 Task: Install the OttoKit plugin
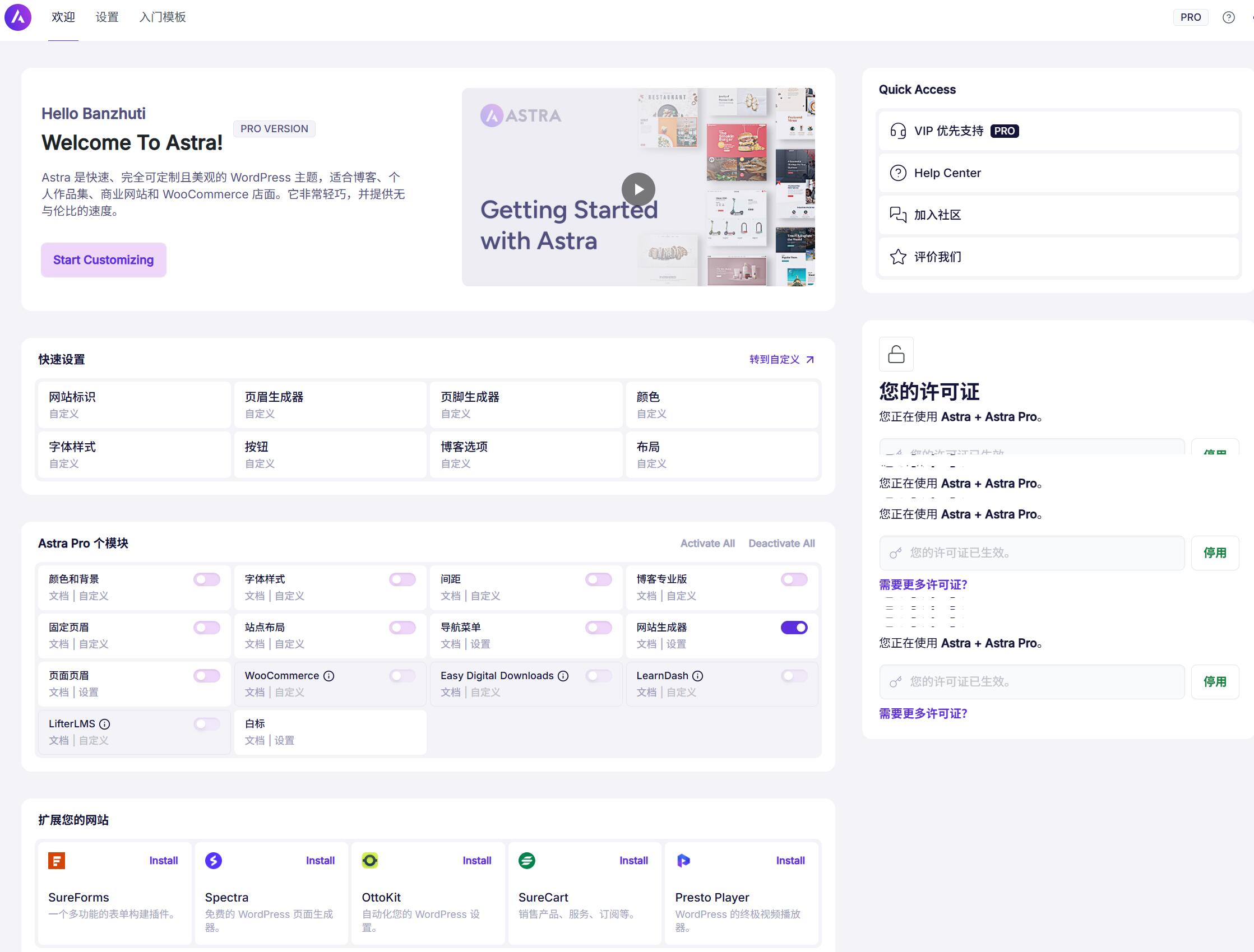coord(477,860)
